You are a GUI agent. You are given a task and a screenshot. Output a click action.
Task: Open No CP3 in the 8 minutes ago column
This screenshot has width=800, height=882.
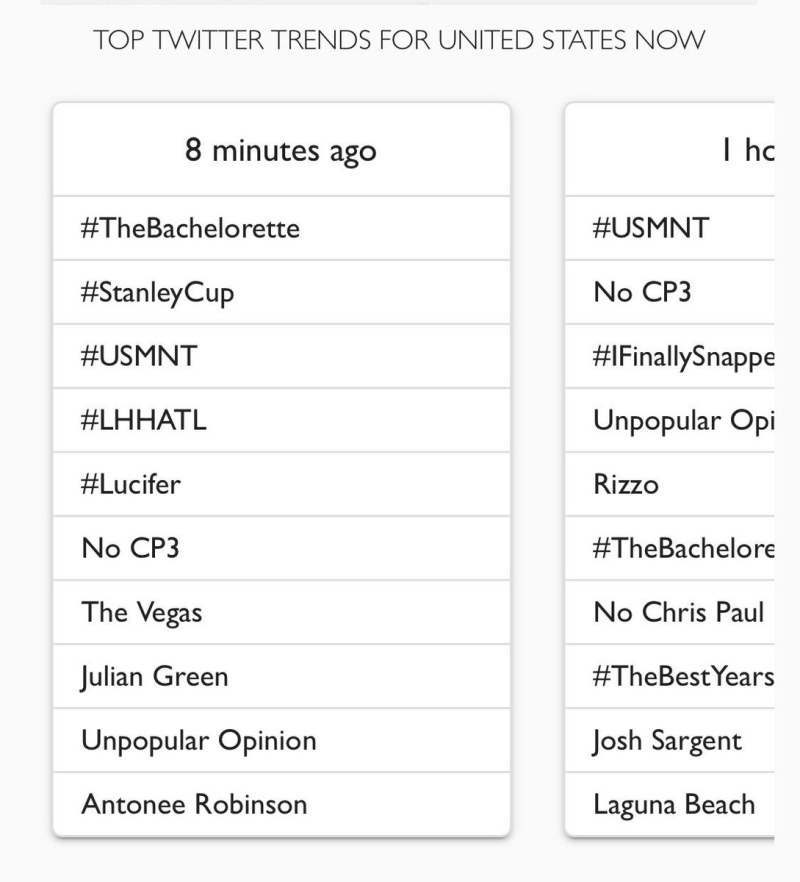click(x=130, y=548)
